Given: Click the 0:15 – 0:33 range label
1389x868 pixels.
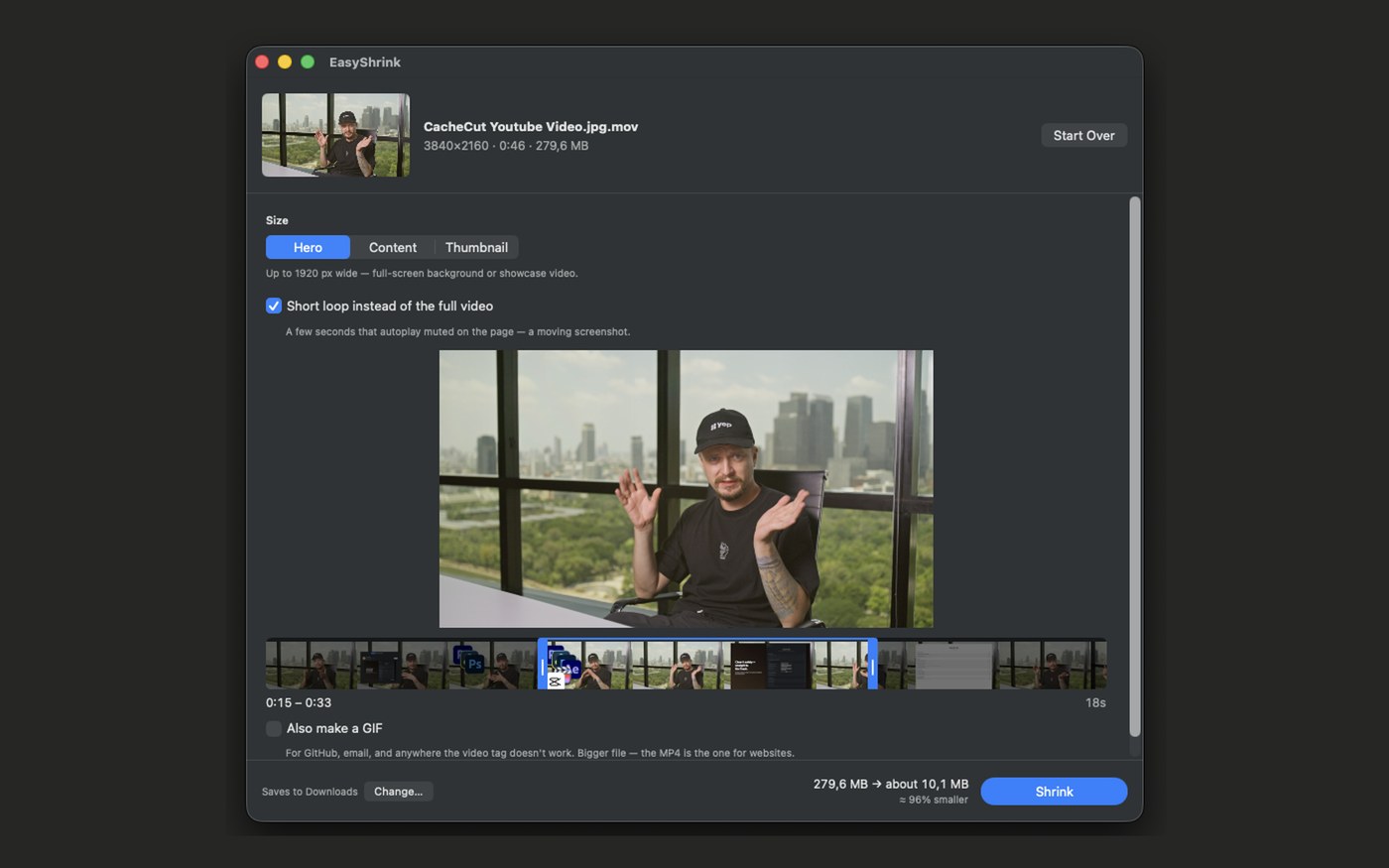Looking at the screenshot, I should click(x=299, y=702).
